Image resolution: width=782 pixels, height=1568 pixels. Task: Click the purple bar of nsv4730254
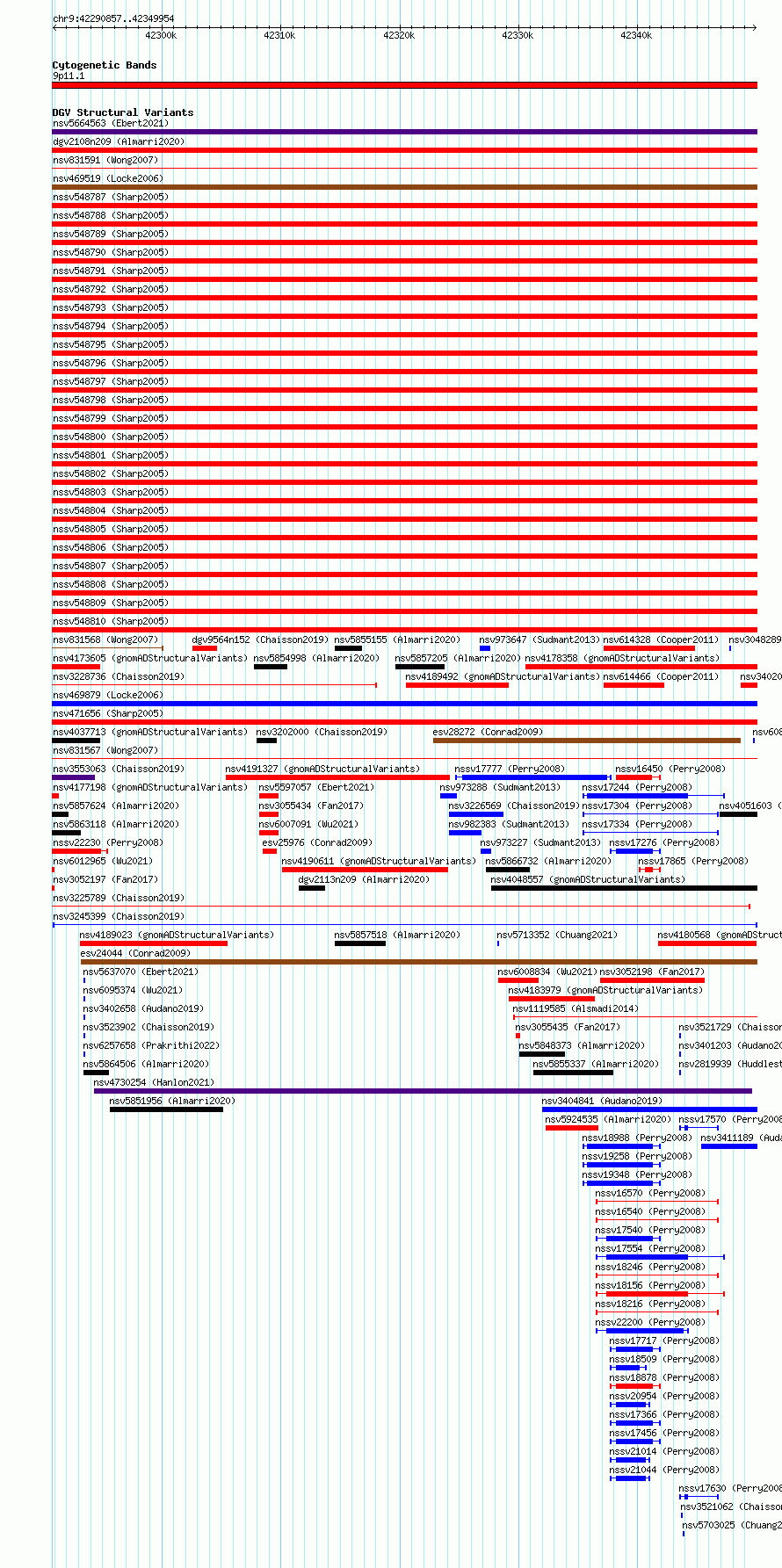(424, 1091)
